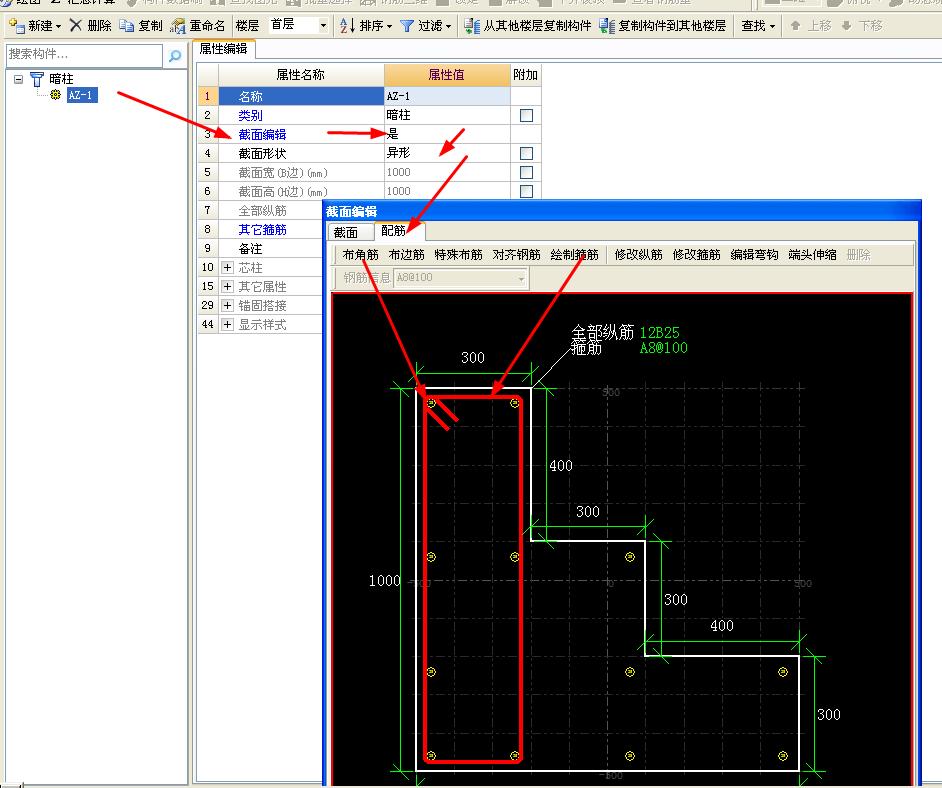Click the 暗柱 column tree icon

click(37, 79)
